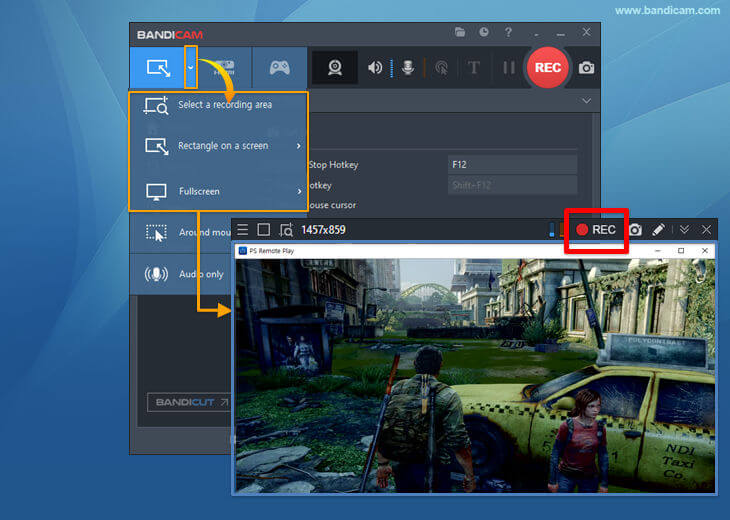This screenshot has height=520, width=730.
Task: Expand Fullscreen submenu arrow
Action: pyautogui.click(x=299, y=191)
